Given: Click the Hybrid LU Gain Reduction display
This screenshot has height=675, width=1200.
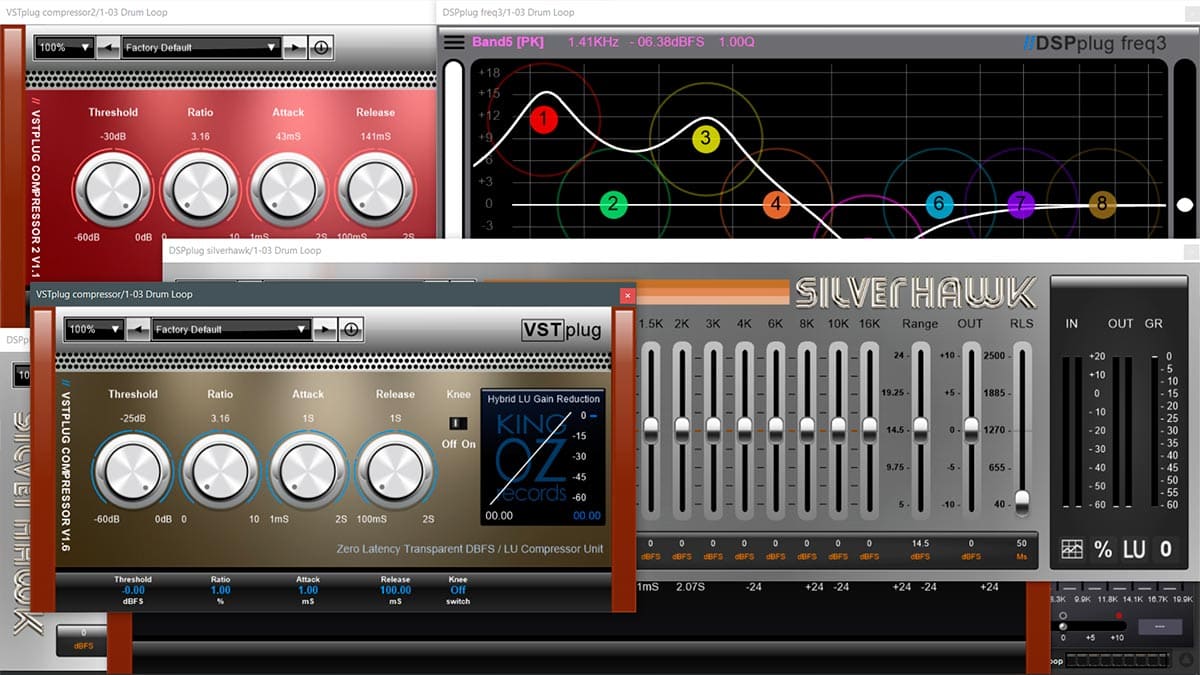Looking at the screenshot, I should (544, 458).
